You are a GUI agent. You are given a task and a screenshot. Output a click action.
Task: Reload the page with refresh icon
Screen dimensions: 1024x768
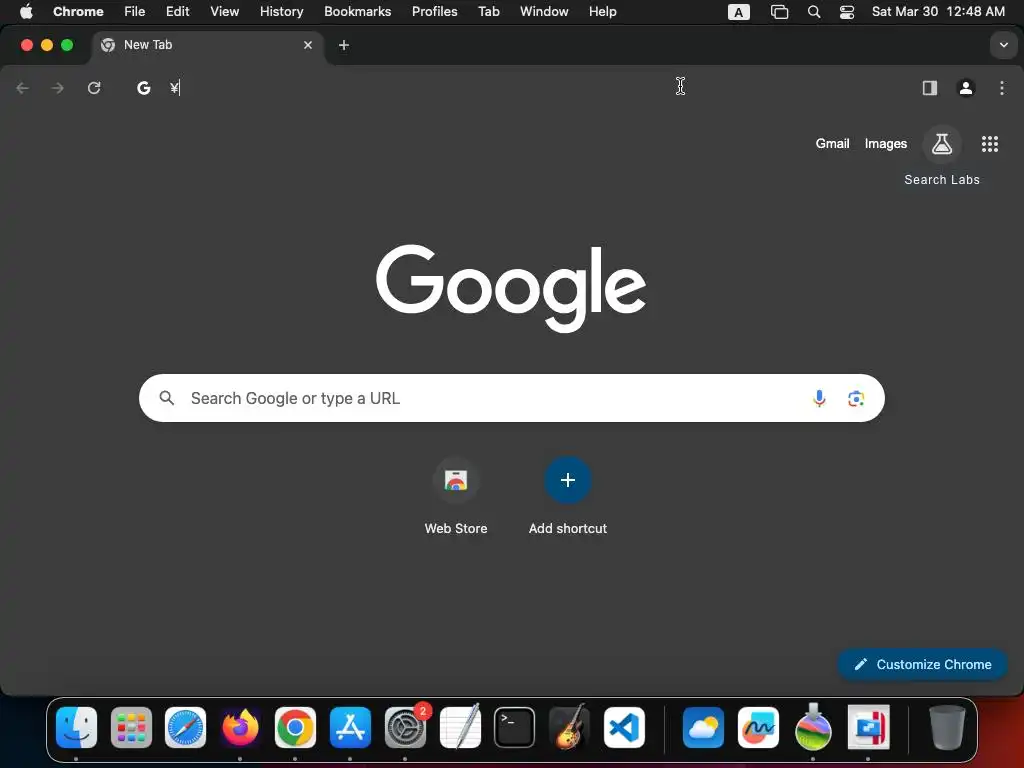click(x=94, y=88)
